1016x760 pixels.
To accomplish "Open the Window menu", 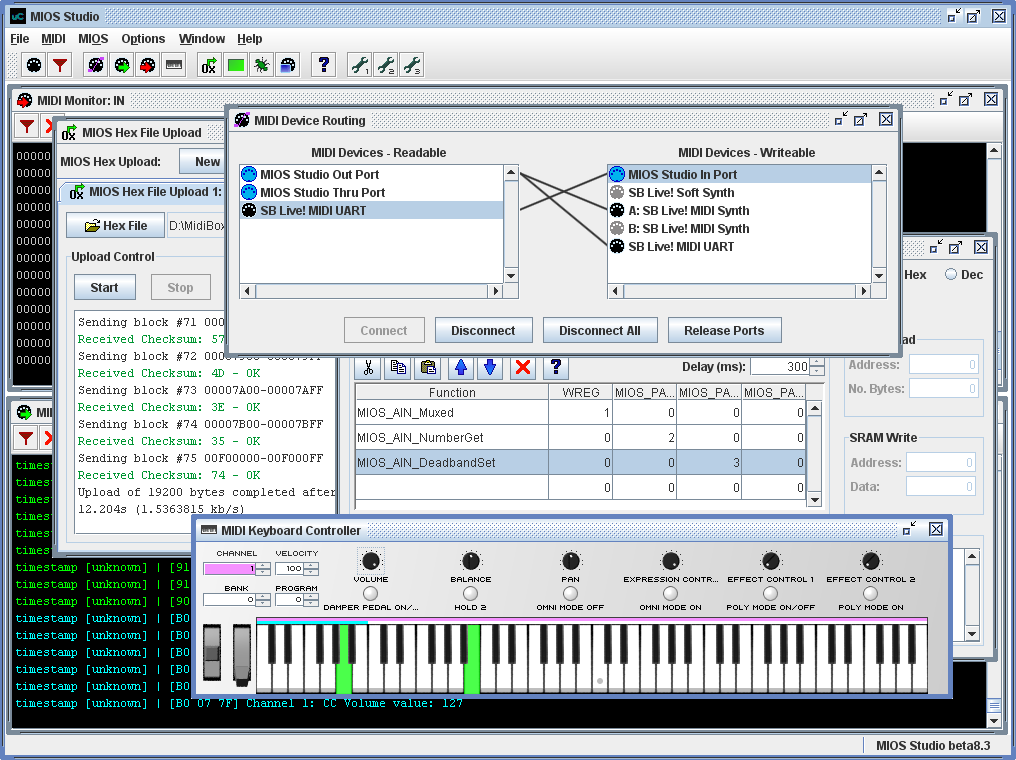I will point(202,39).
